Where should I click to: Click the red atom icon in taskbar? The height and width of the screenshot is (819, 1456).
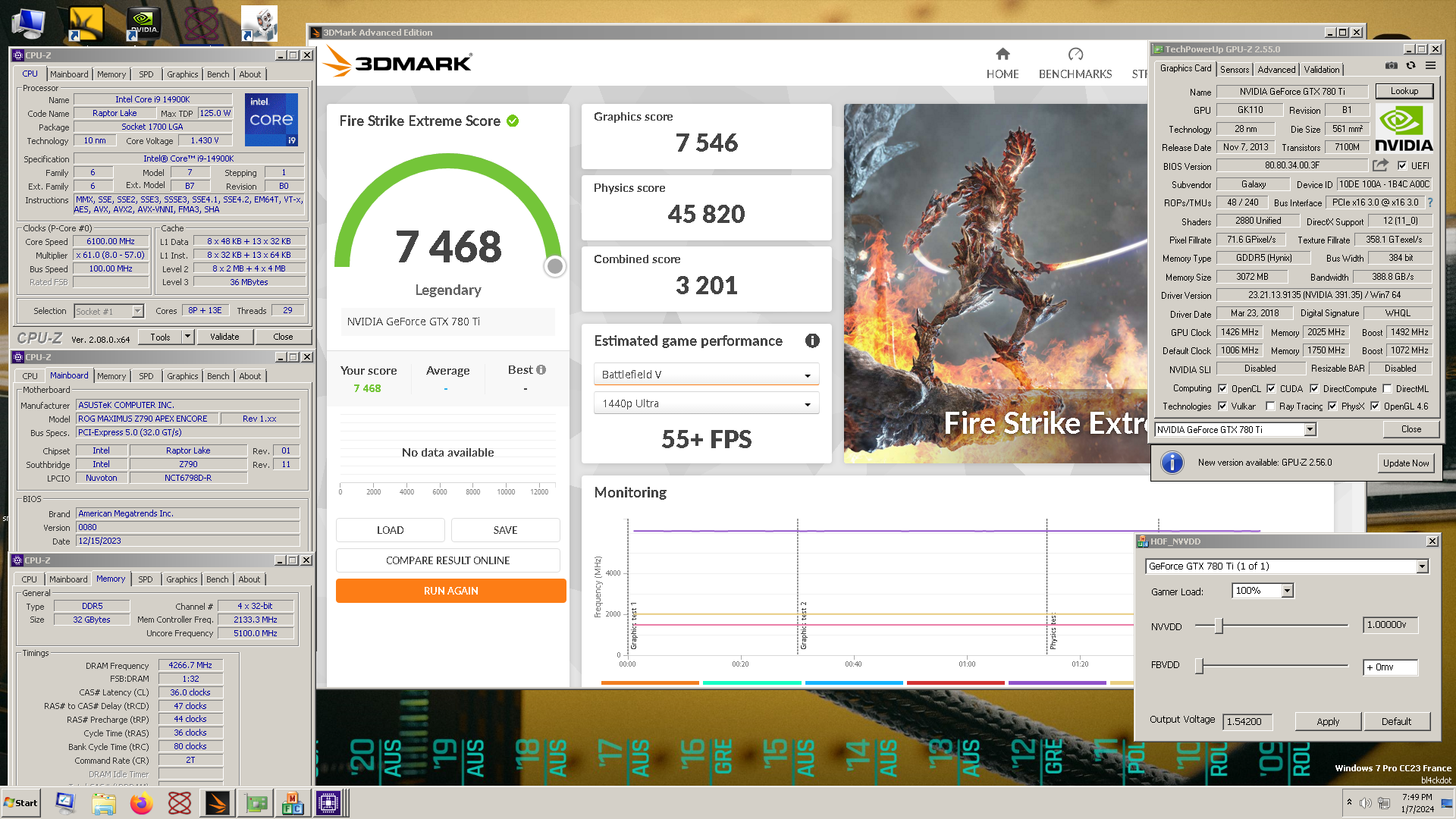coord(179,803)
